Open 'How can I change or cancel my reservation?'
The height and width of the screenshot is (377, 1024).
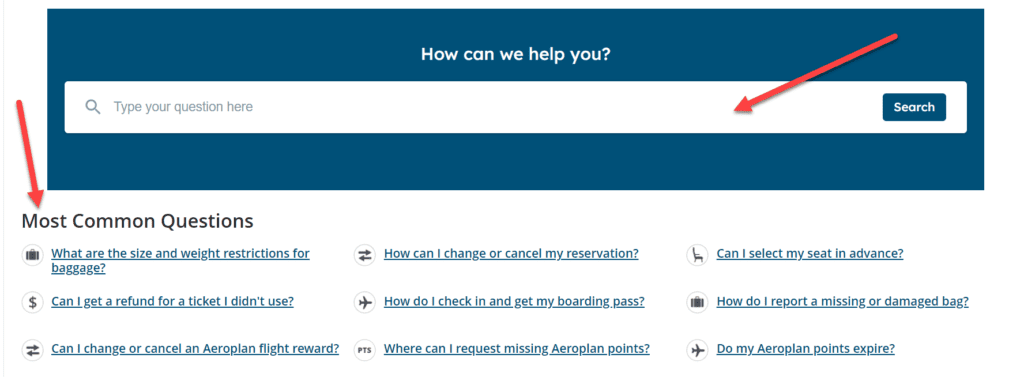point(511,254)
